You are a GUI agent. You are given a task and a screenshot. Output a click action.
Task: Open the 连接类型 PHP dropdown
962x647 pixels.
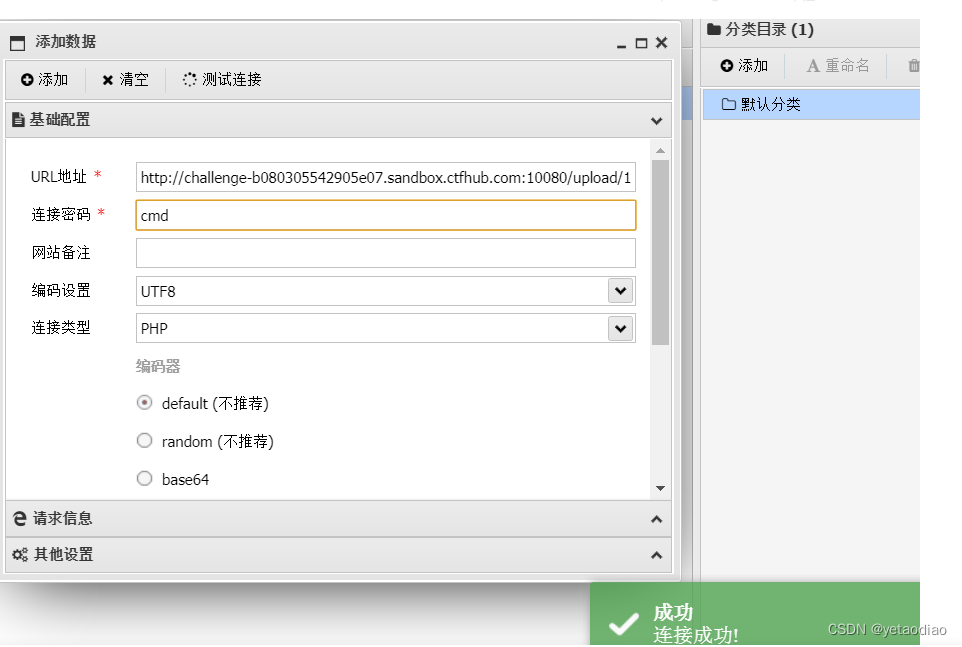point(622,328)
